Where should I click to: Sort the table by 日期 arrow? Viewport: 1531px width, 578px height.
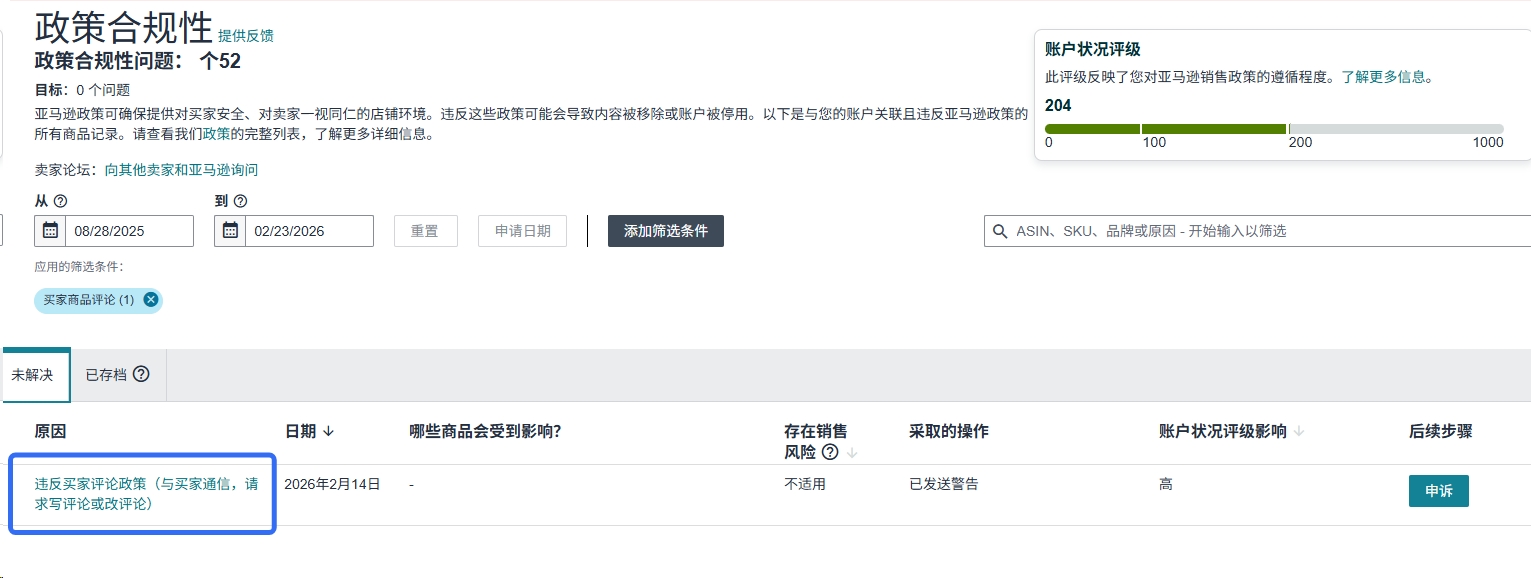[x=328, y=431]
